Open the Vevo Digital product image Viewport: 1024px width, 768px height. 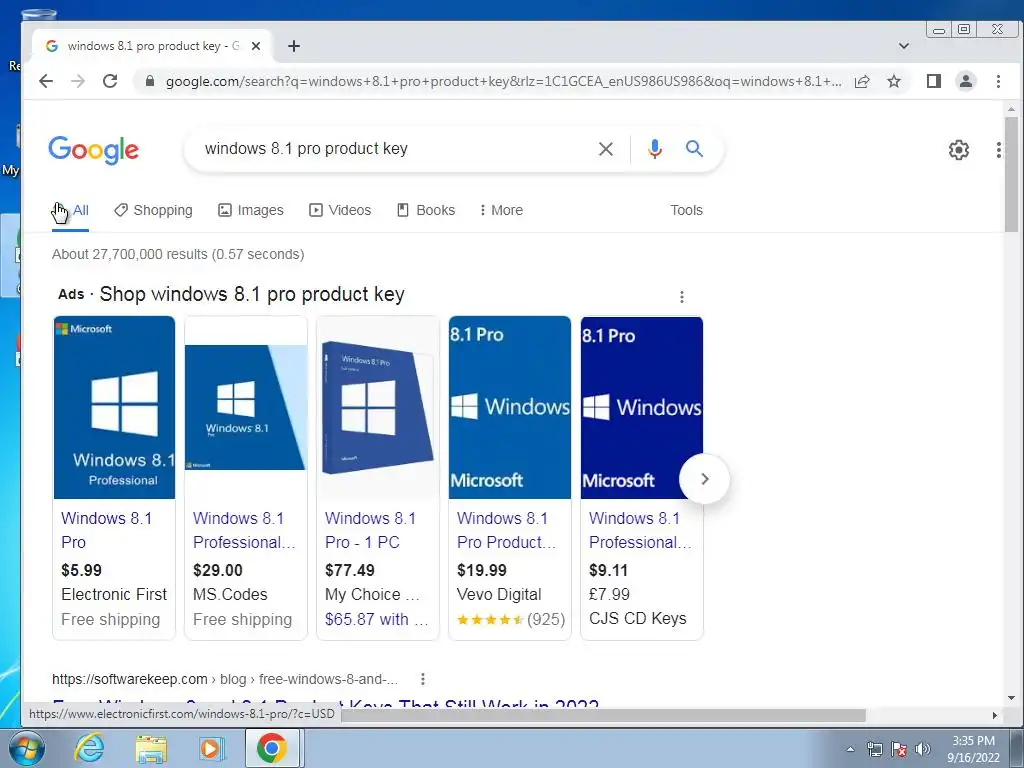click(510, 408)
